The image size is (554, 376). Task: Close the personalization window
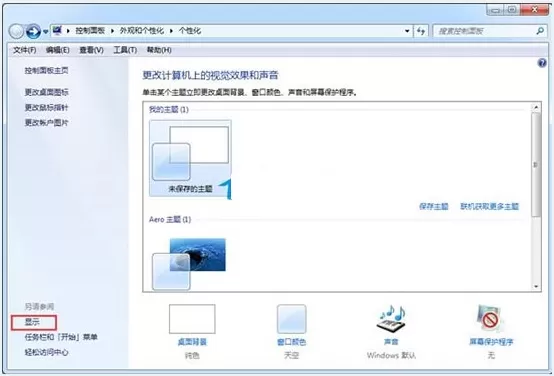point(535,10)
